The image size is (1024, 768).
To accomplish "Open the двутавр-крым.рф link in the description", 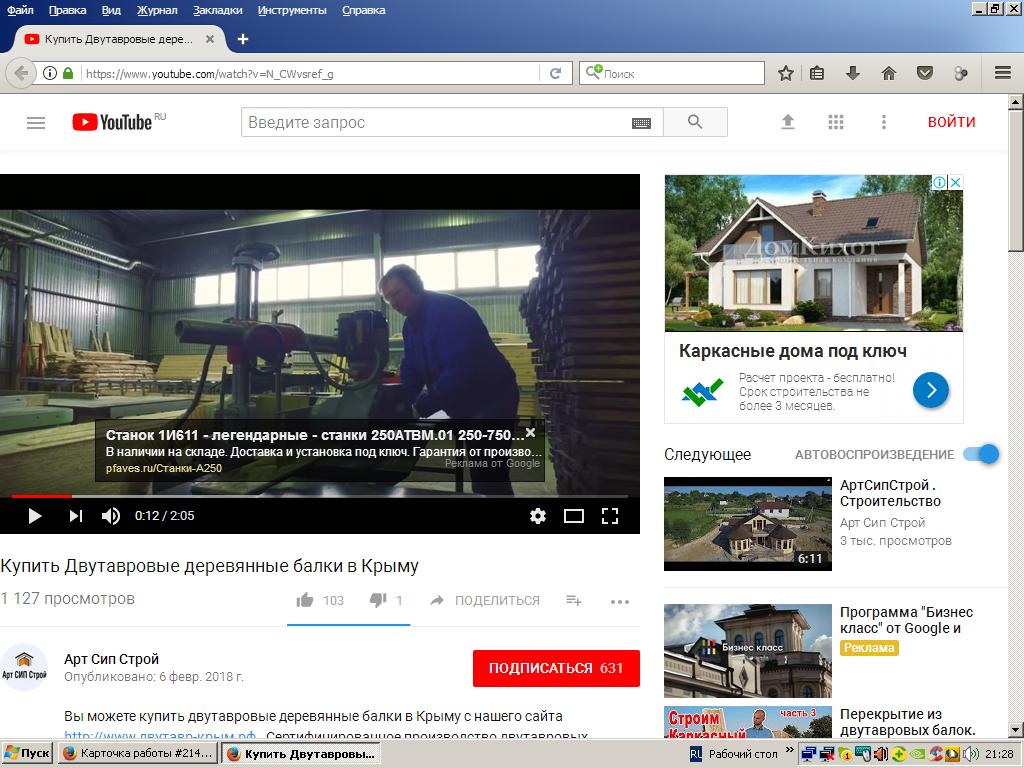I will [x=159, y=736].
